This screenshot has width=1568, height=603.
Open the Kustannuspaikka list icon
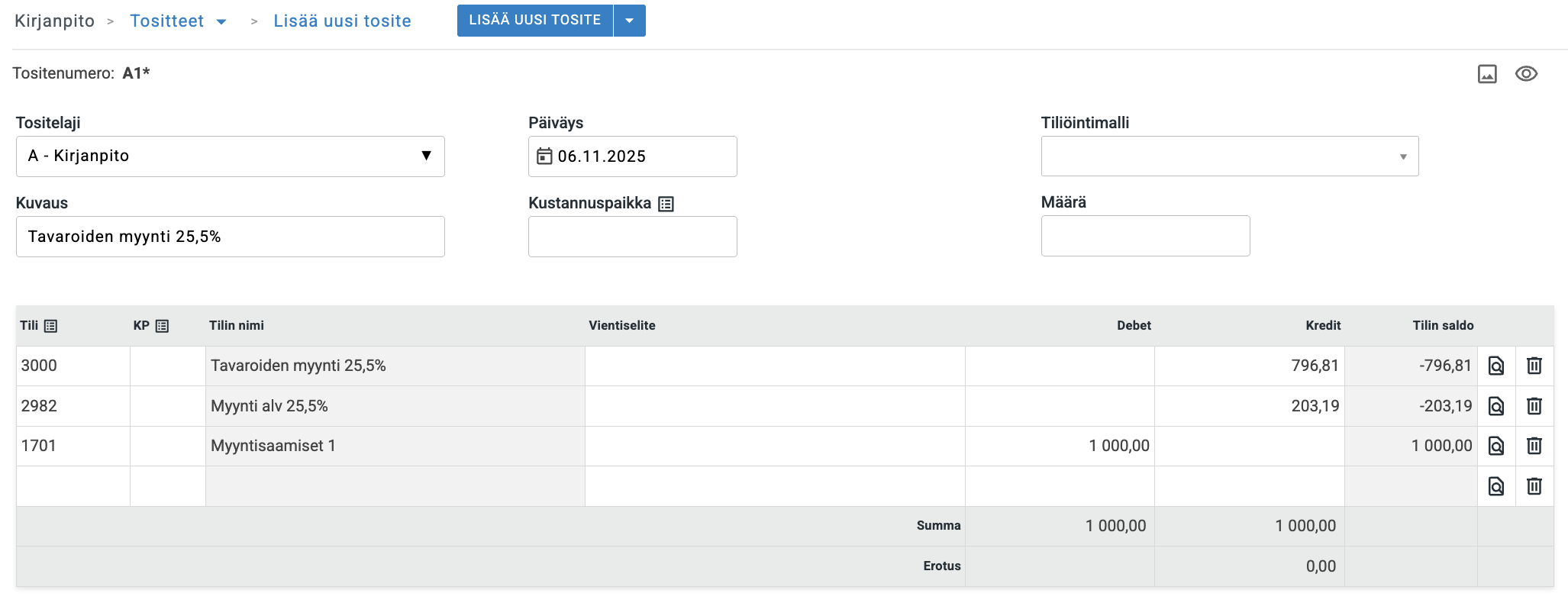click(x=666, y=204)
